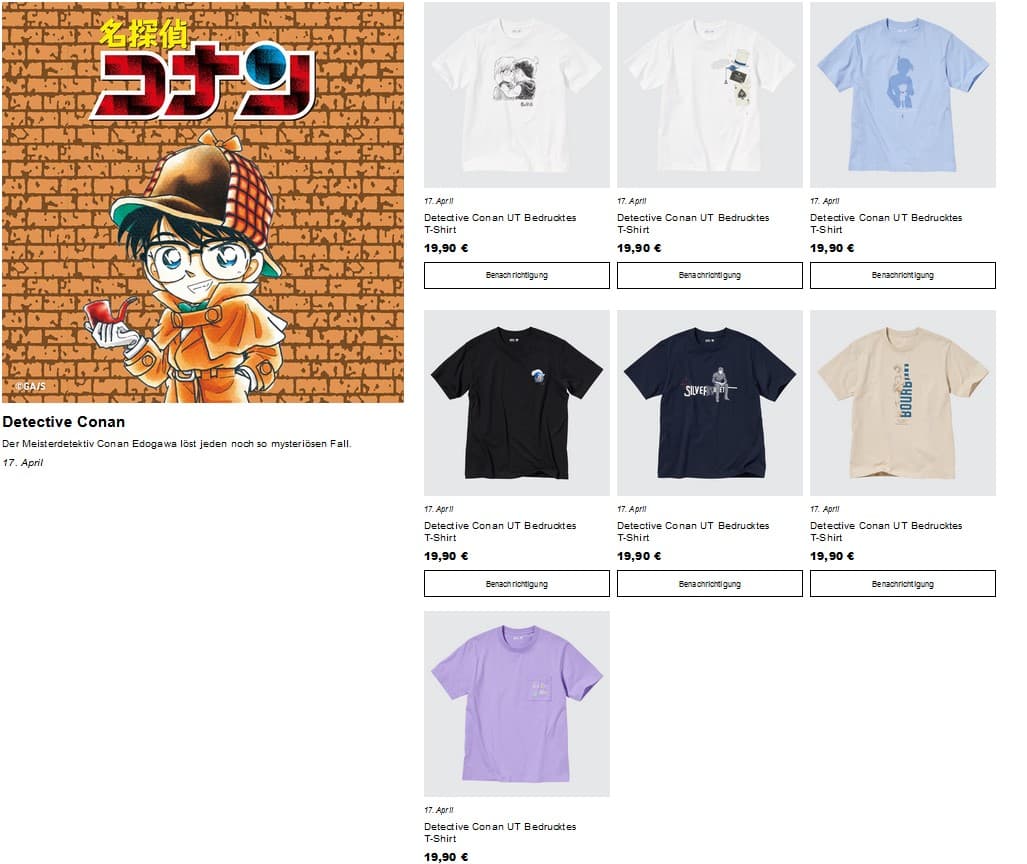View the beige Bourbon print T-shirt

(x=903, y=403)
